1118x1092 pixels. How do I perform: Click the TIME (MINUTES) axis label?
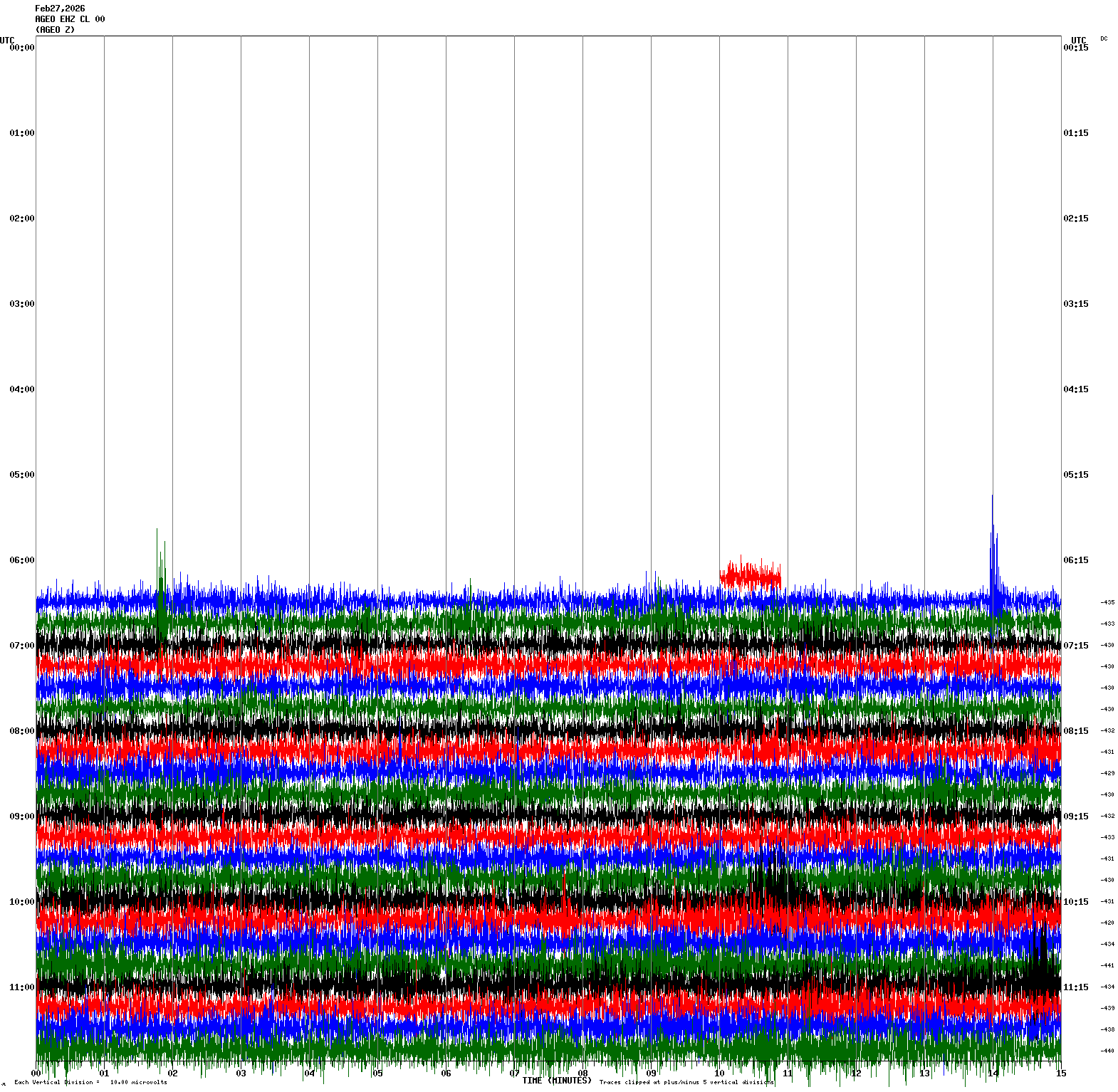[556, 1081]
